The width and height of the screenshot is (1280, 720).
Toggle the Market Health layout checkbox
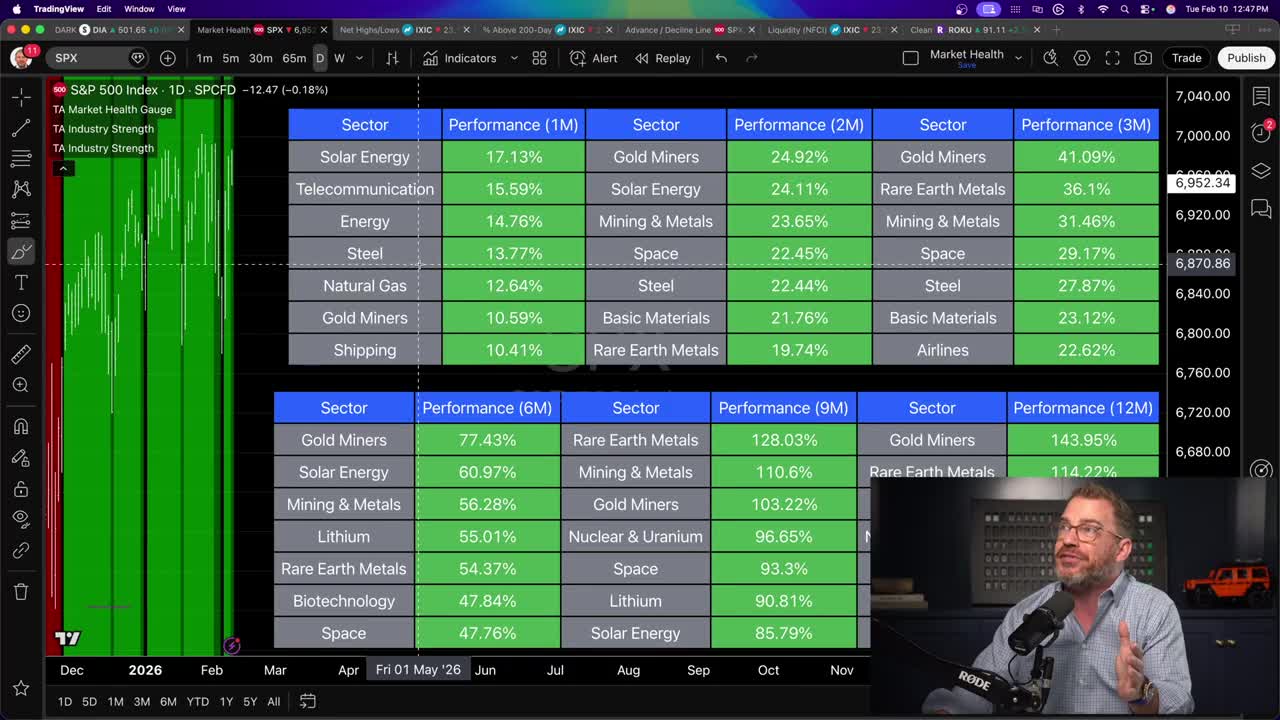click(x=911, y=57)
